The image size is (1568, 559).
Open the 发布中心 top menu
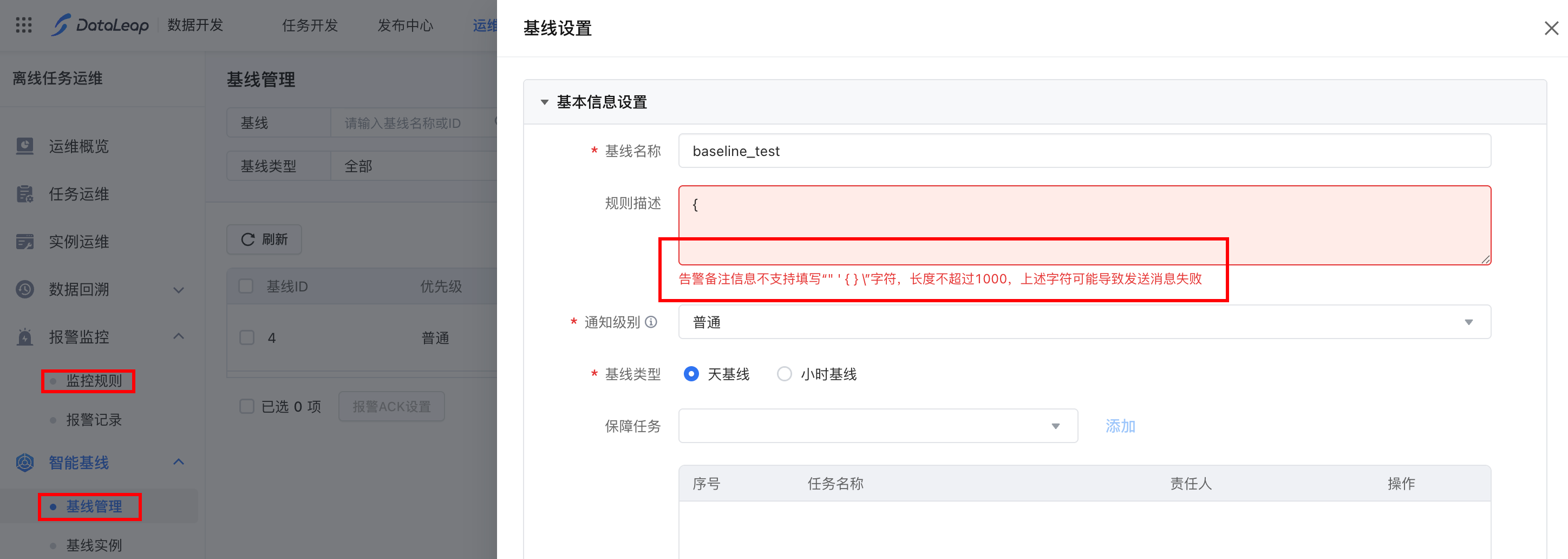point(405,25)
